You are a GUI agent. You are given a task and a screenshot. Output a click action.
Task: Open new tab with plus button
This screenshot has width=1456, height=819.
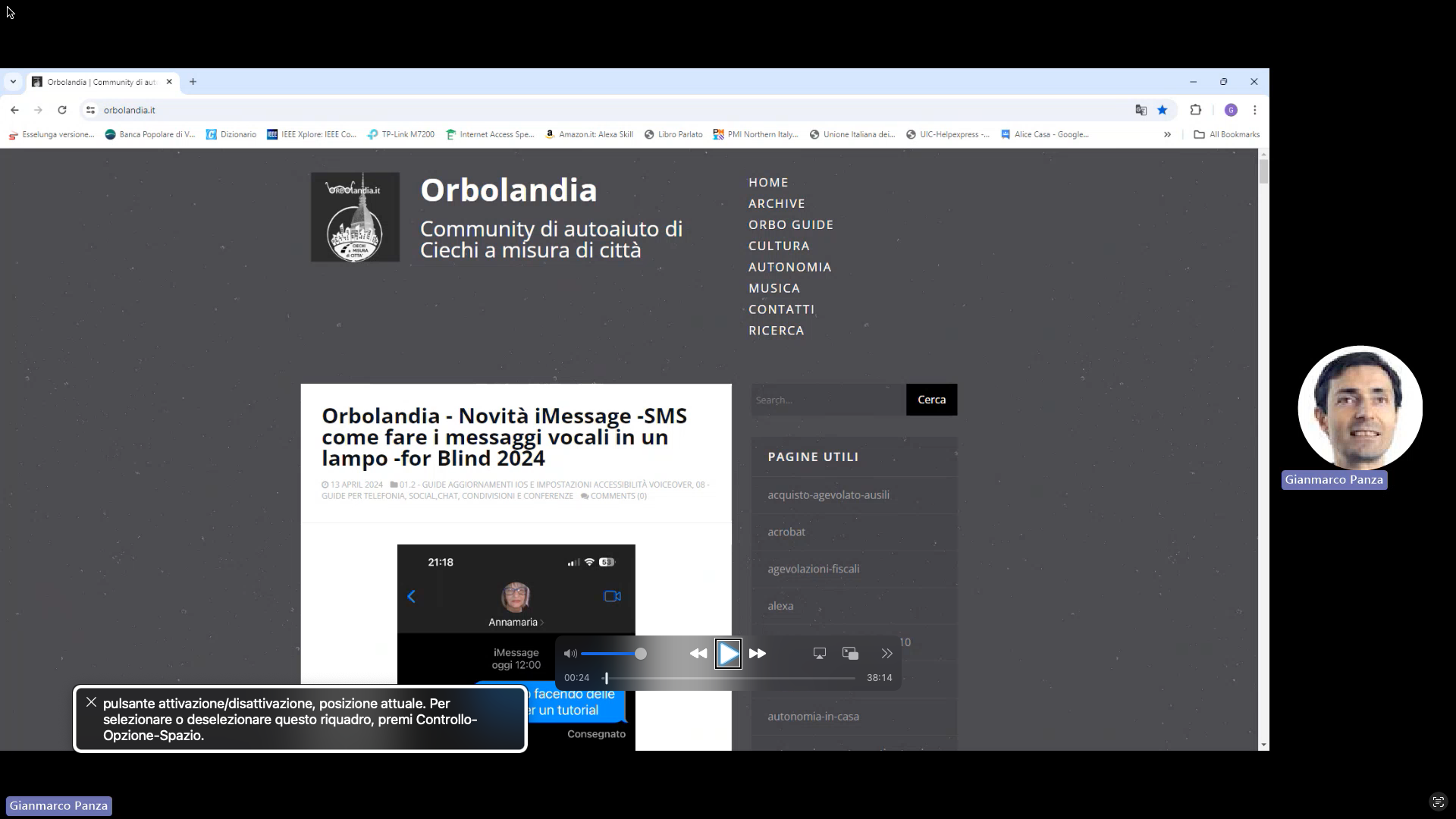coord(193,82)
